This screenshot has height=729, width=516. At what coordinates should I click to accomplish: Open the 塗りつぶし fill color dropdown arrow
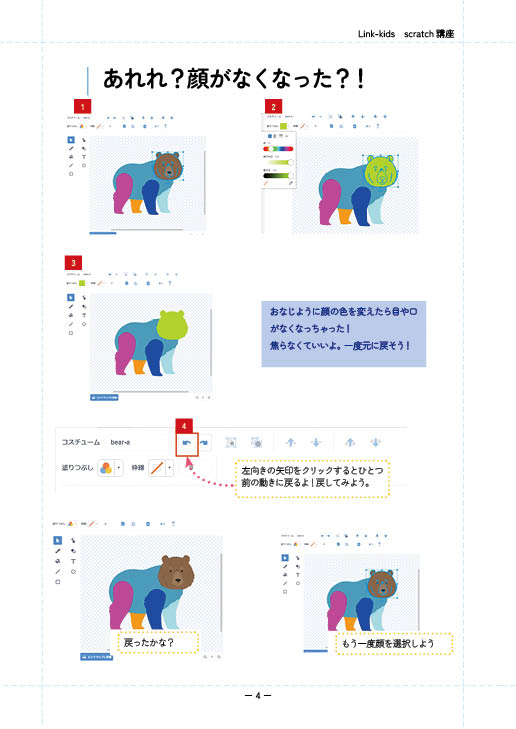(119, 468)
